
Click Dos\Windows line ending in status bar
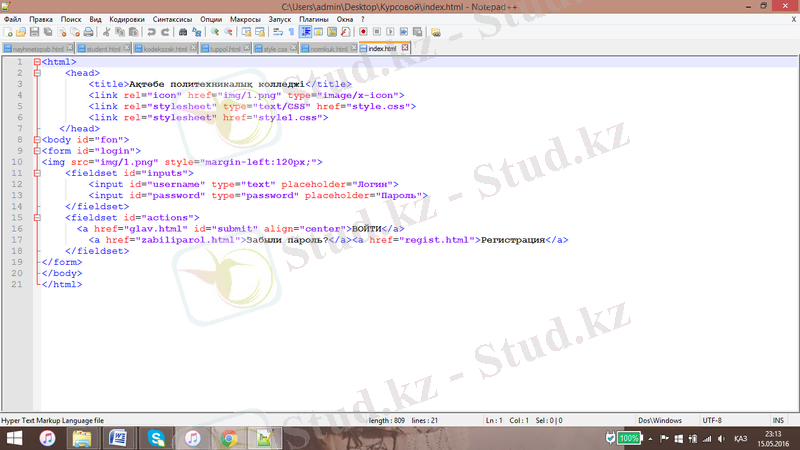[660, 420]
